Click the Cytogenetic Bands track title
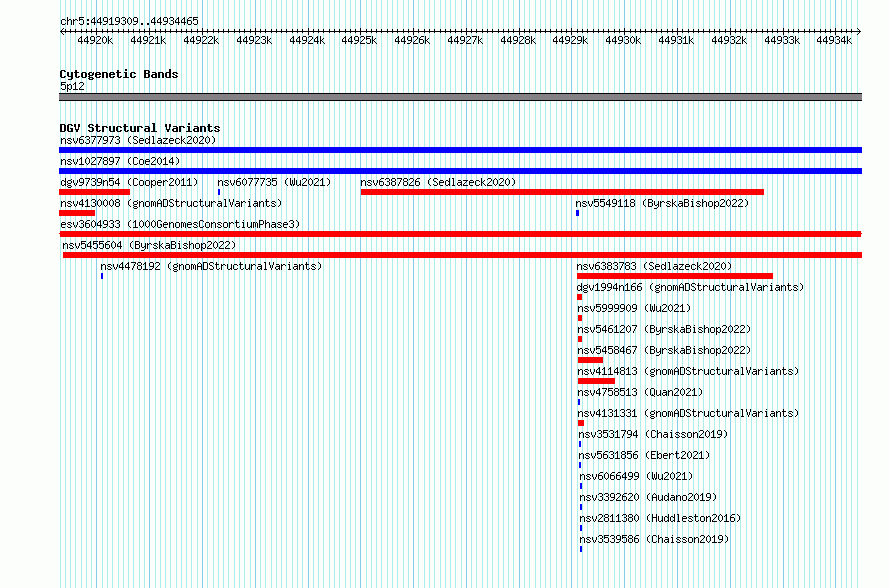The width and height of the screenshot is (890, 588). [119, 74]
